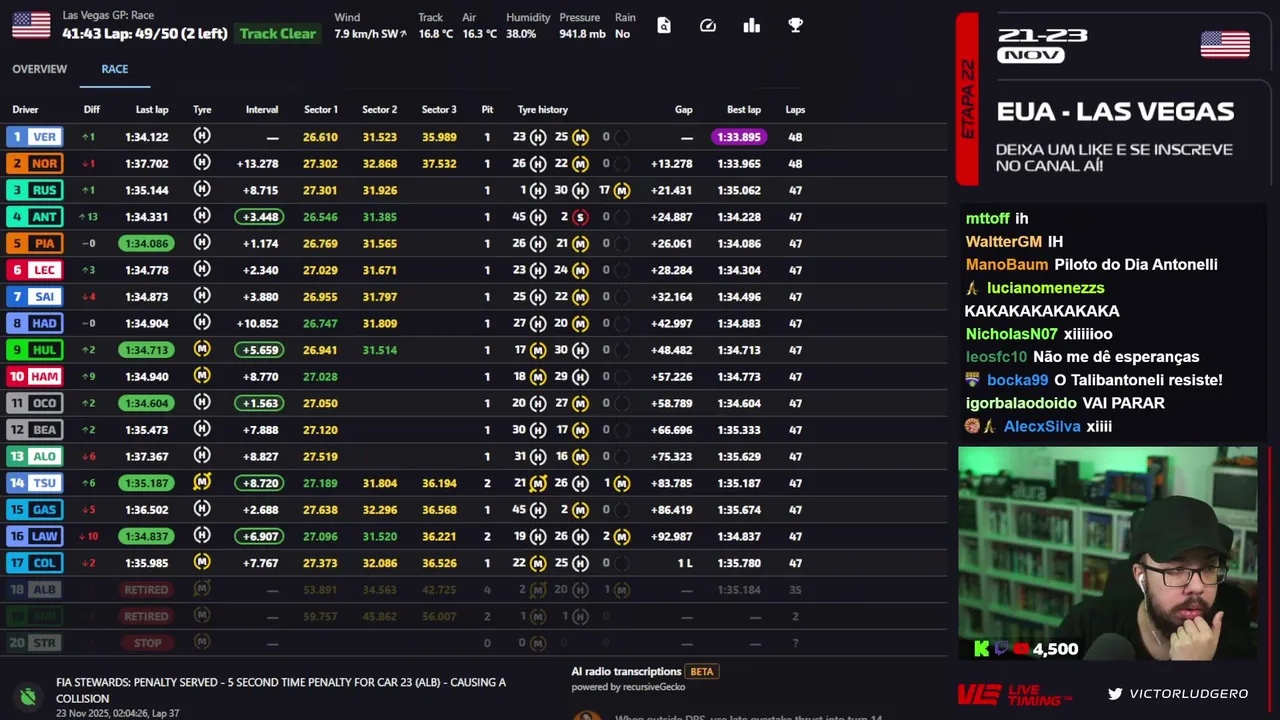Screen dimensions: 1280x720
Task: Switch to the OVERVIEW tab
Action: (x=39, y=69)
